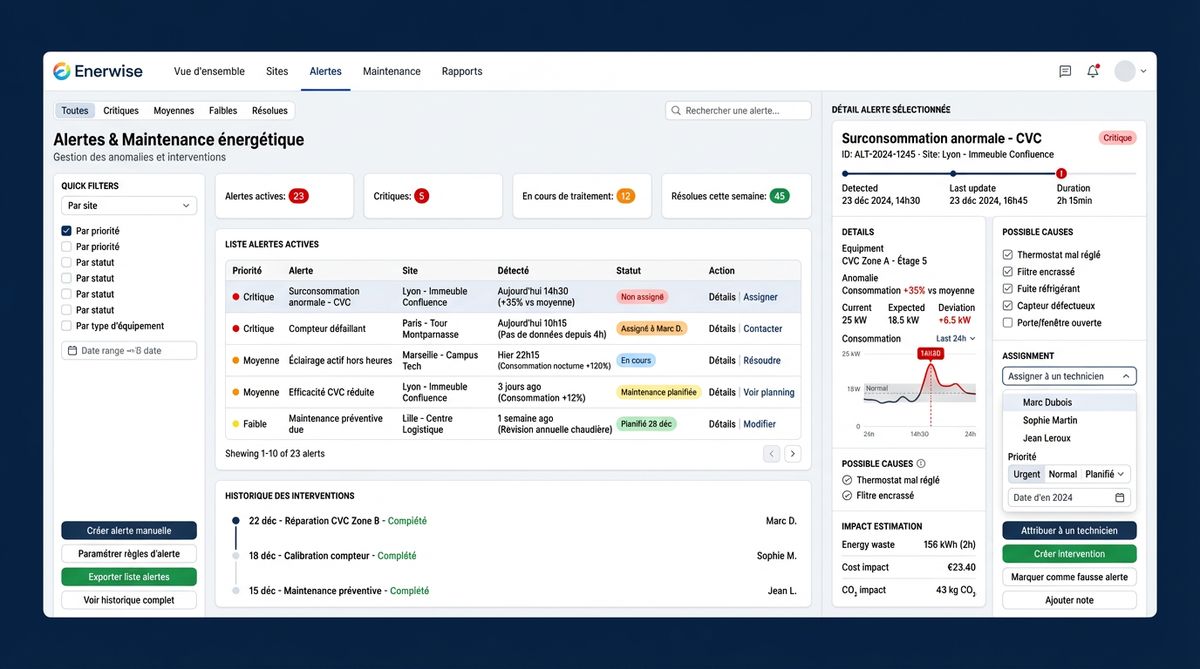Select the Critiques filter tab

click(x=121, y=111)
